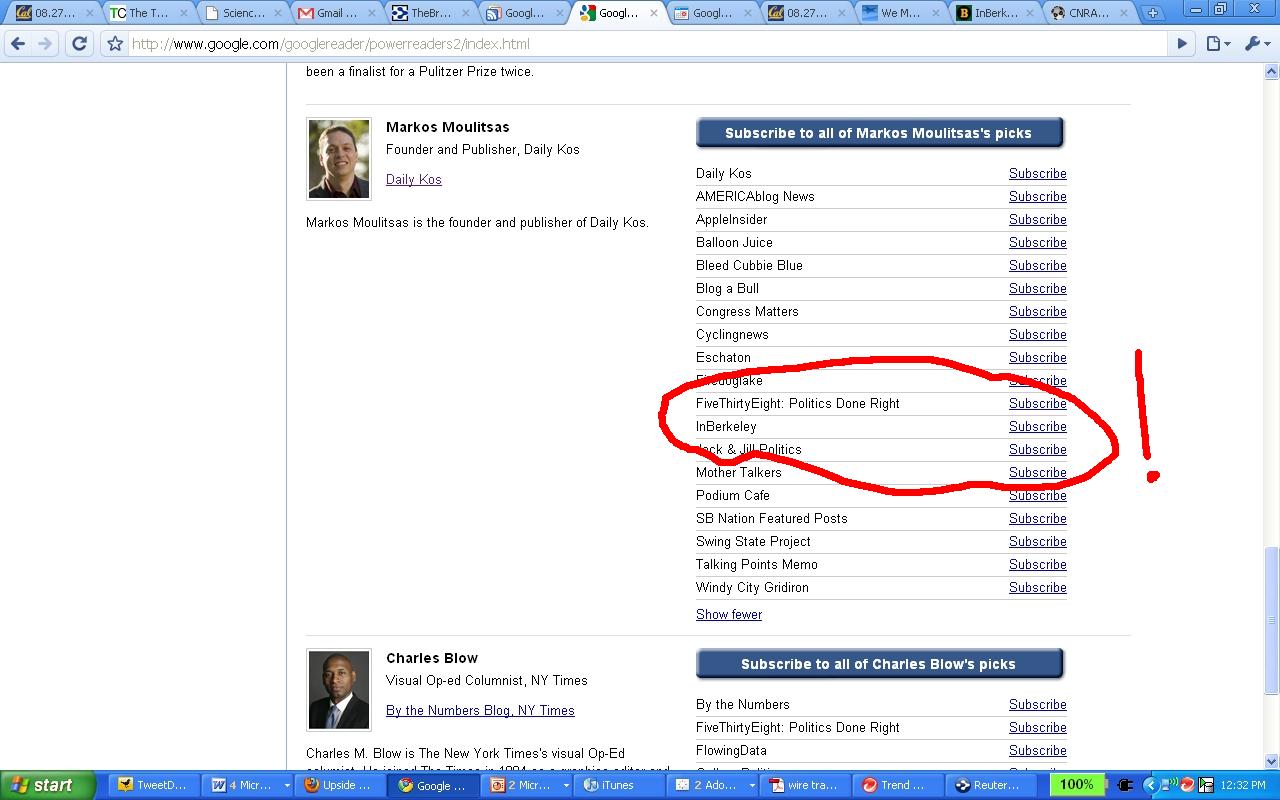The height and width of the screenshot is (800, 1280).
Task: Open a new tab with plus button
Action: tap(1152, 13)
